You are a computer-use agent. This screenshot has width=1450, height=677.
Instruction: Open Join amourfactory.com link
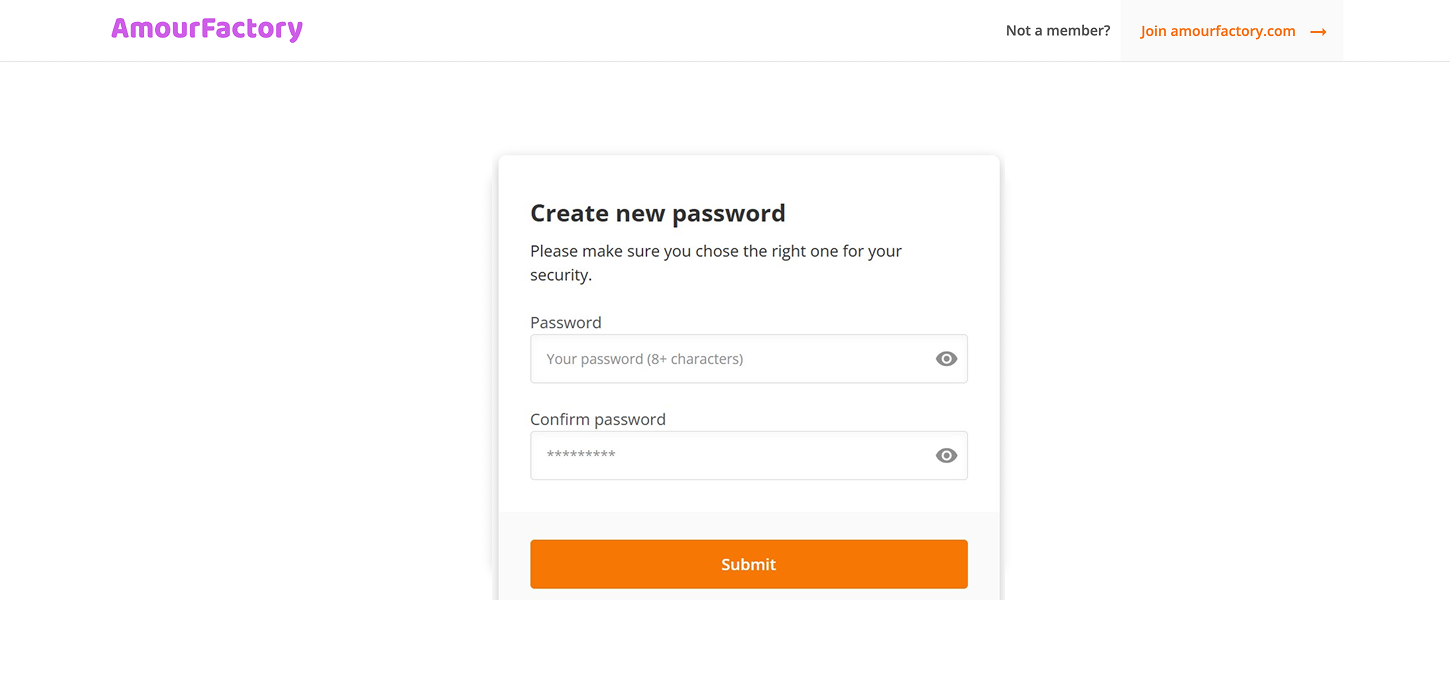[1217, 31]
